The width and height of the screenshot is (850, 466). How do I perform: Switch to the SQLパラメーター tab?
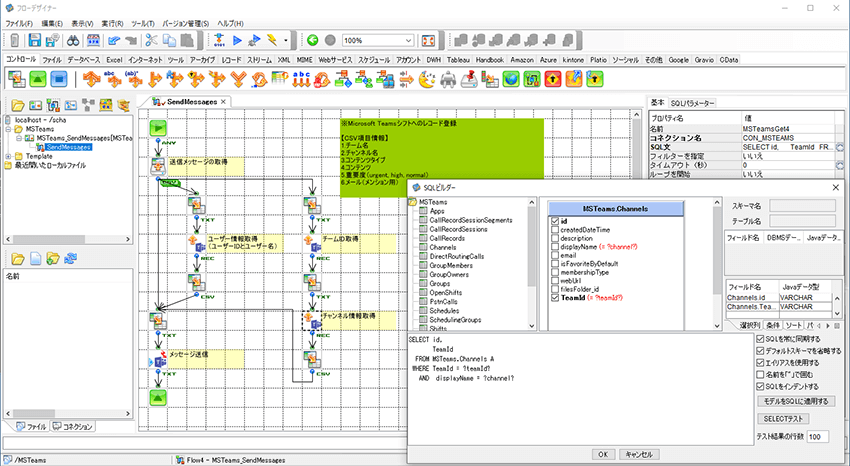point(692,103)
